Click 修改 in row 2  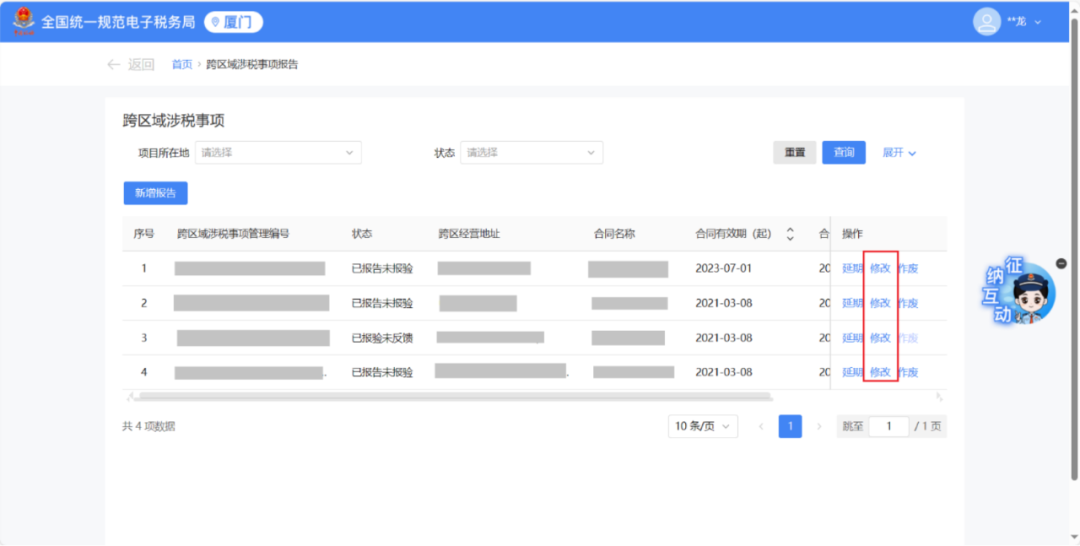point(880,303)
